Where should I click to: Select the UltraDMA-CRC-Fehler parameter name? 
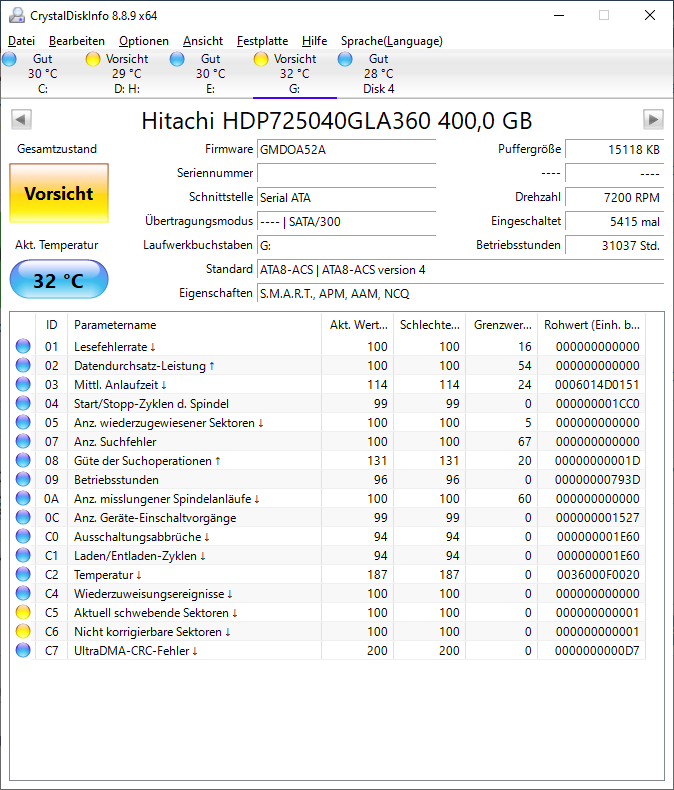[136, 651]
